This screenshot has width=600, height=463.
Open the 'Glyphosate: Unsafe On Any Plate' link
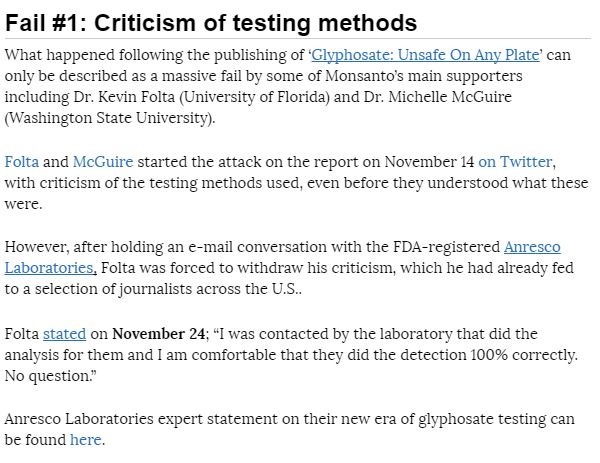(428, 55)
